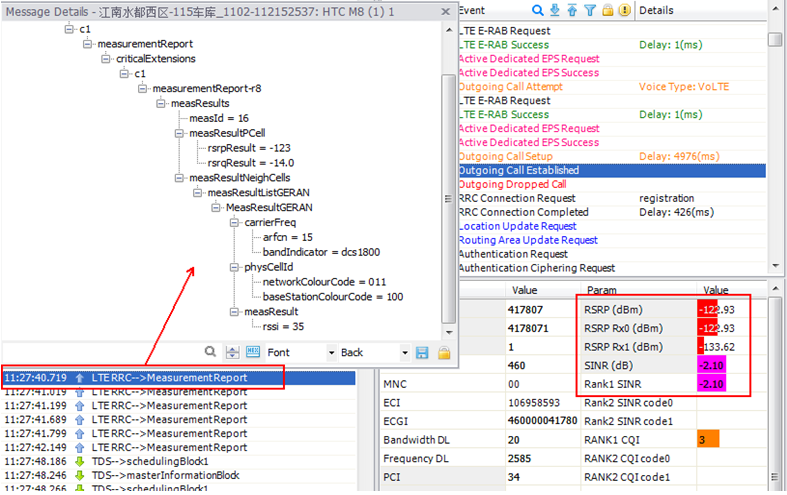Select the 11:27:41.689 MeasurementReport message

tap(179, 420)
